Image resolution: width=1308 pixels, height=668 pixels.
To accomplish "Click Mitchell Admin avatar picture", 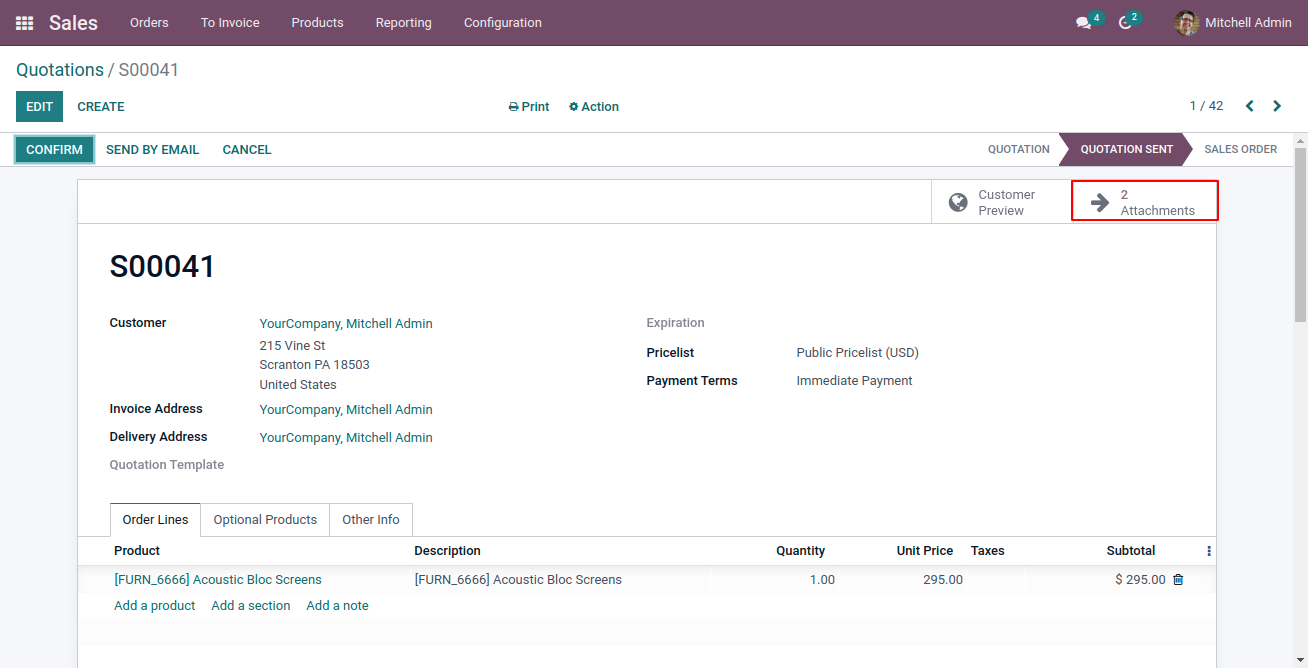I will click(x=1186, y=23).
